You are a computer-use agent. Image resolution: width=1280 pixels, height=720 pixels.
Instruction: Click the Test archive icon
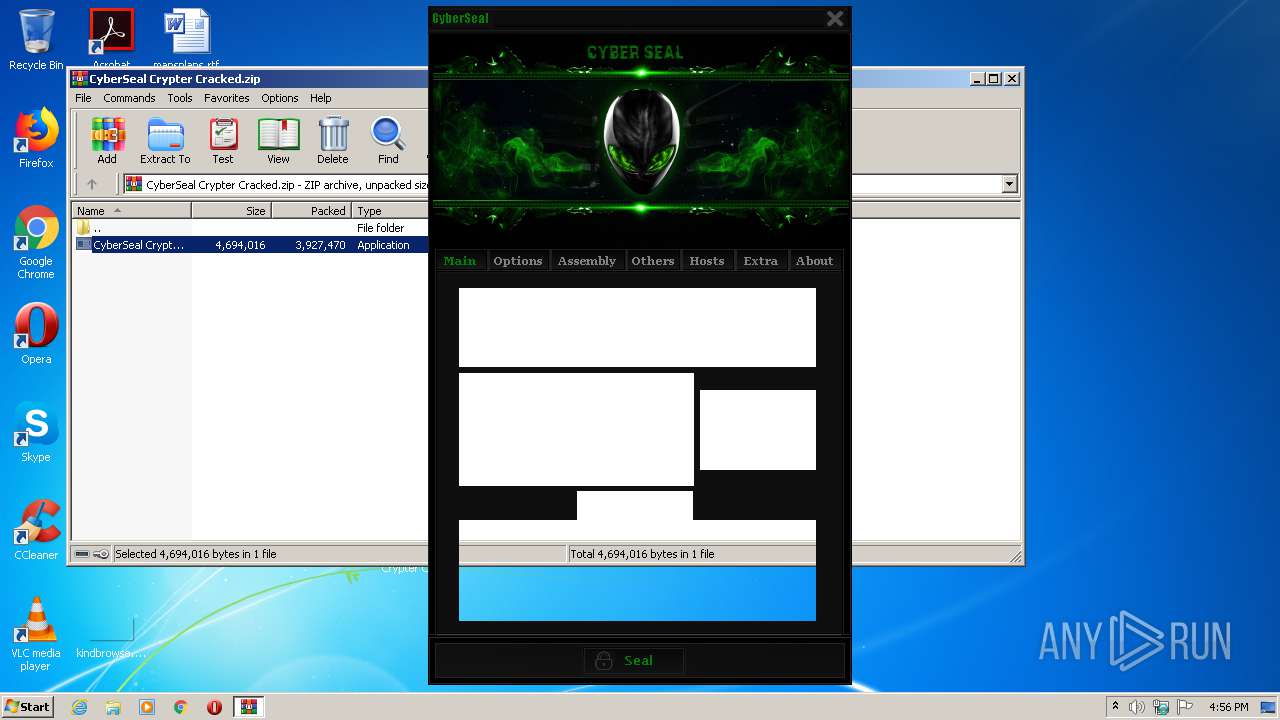(x=223, y=140)
